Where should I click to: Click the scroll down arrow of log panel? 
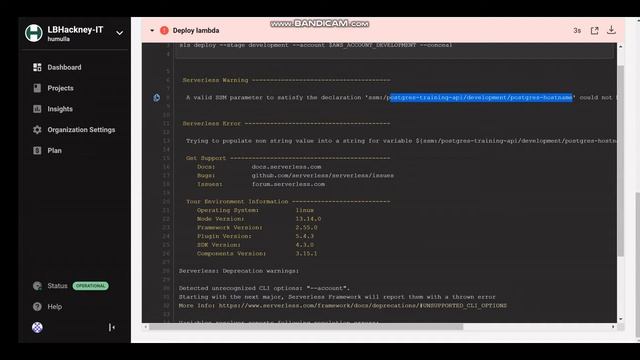pyautogui.click(x=620, y=319)
